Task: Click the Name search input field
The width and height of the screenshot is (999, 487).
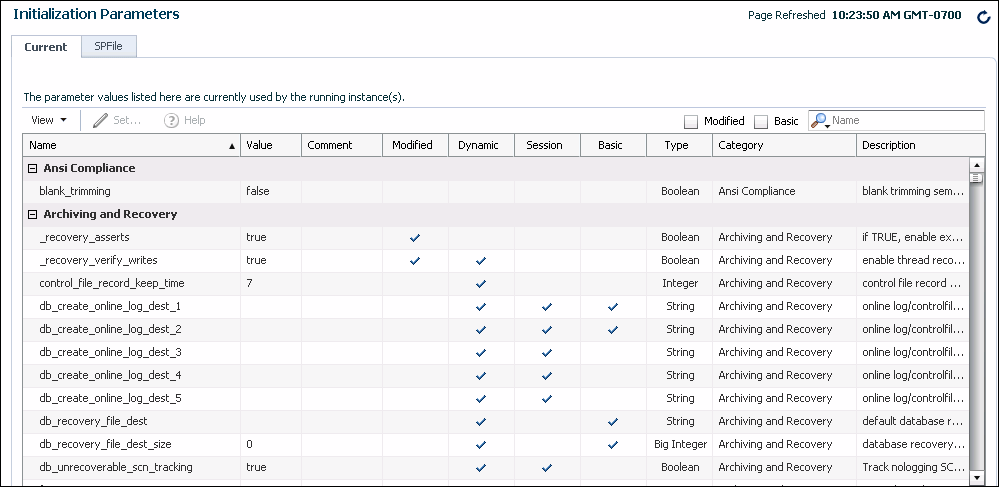Action: tap(905, 121)
